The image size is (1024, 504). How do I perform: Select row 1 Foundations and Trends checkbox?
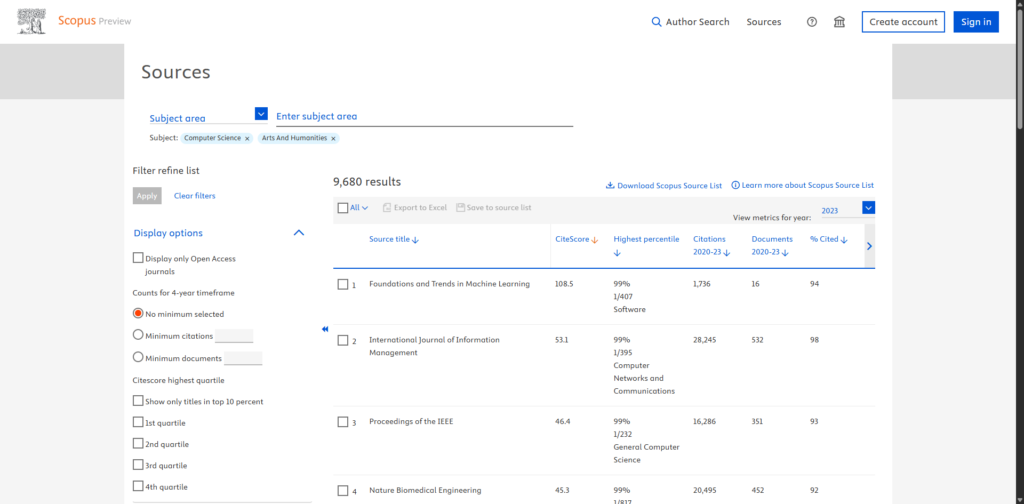[x=343, y=285]
